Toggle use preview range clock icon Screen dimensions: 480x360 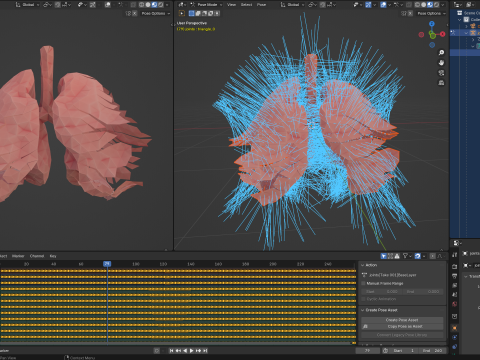click(x=385, y=351)
